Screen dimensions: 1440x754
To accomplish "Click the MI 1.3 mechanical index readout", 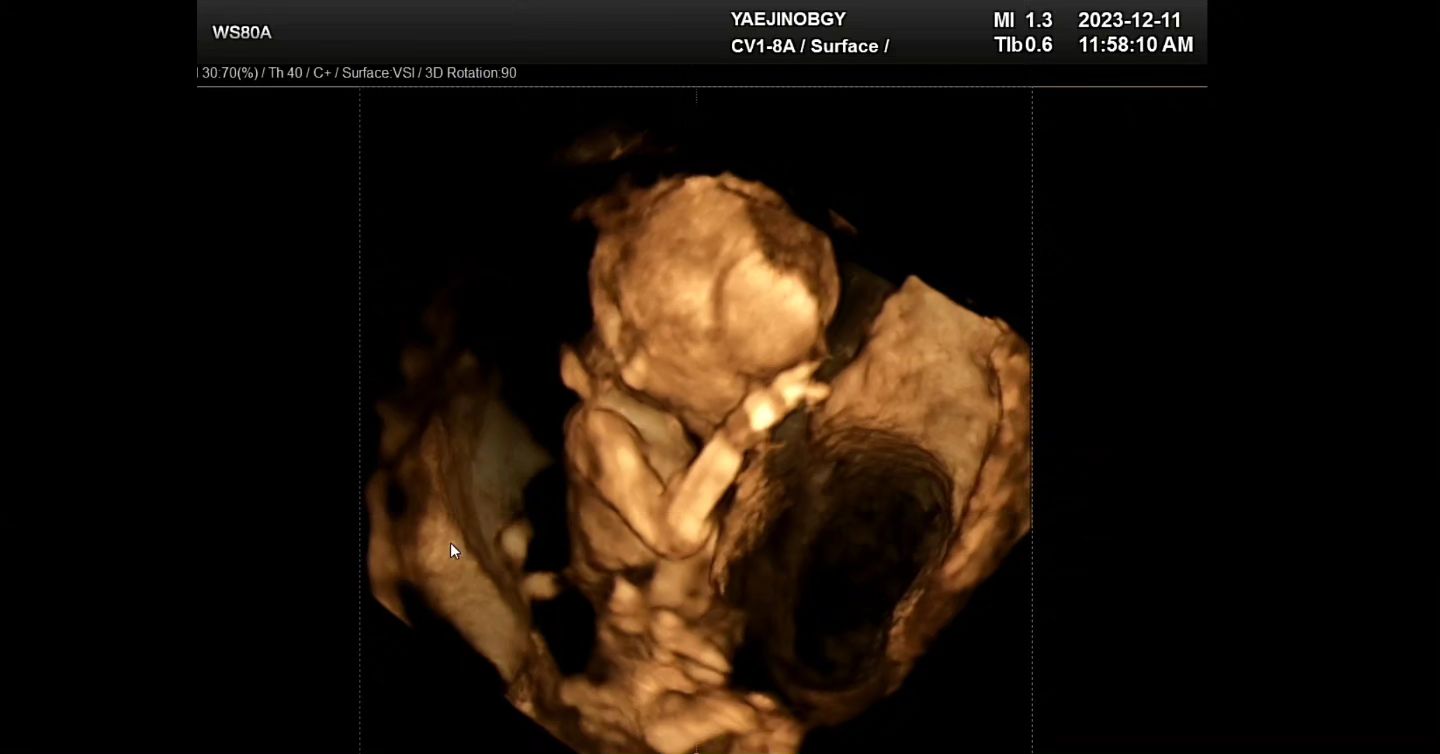I will point(1022,20).
